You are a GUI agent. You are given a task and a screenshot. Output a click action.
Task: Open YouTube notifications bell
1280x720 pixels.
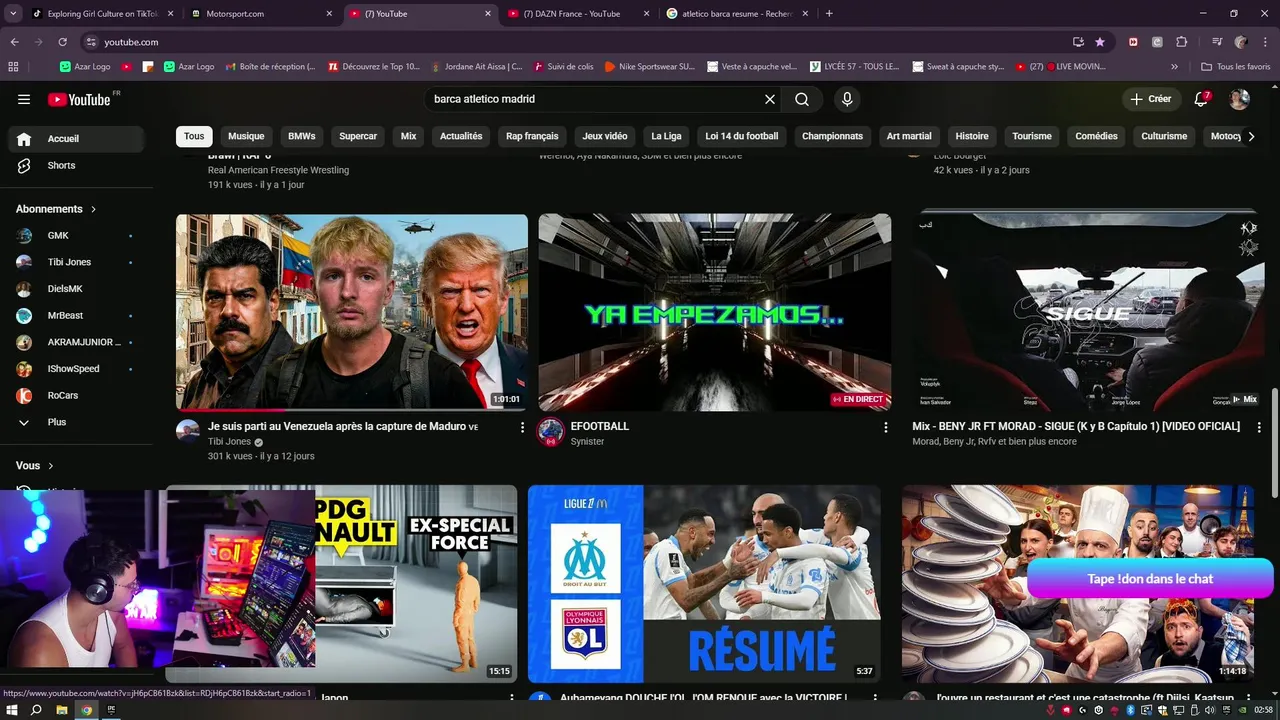pyautogui.click(x=1202, y=99)
